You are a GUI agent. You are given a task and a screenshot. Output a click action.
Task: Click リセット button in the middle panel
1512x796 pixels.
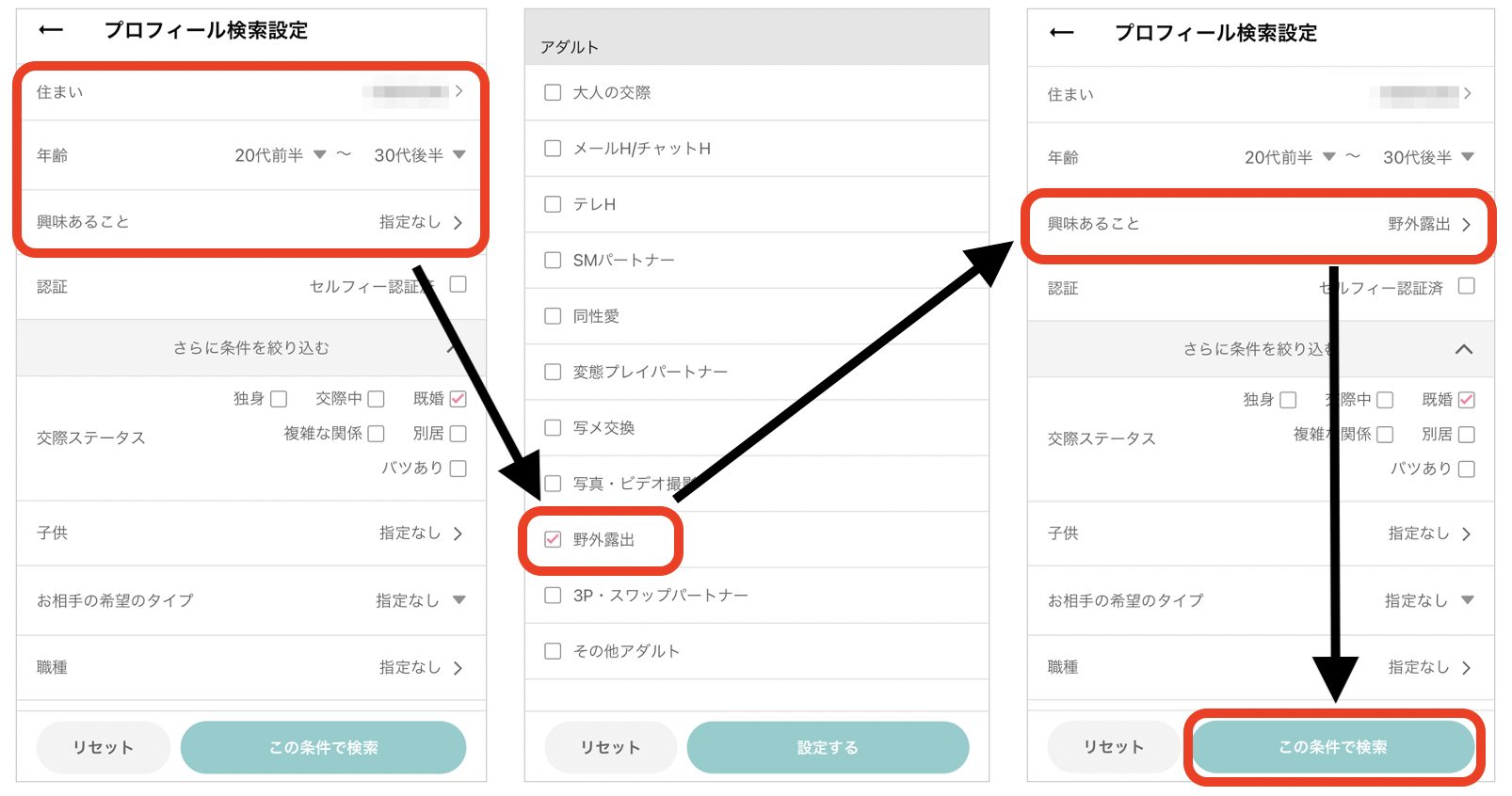coord(610,748)
